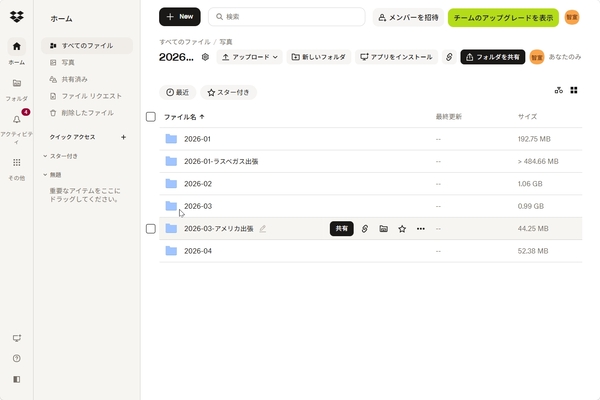Open the move-folder icon in 2026-03-アメリカ出張 row
This screenshot has height=400, width=600.
coord(383,229)
